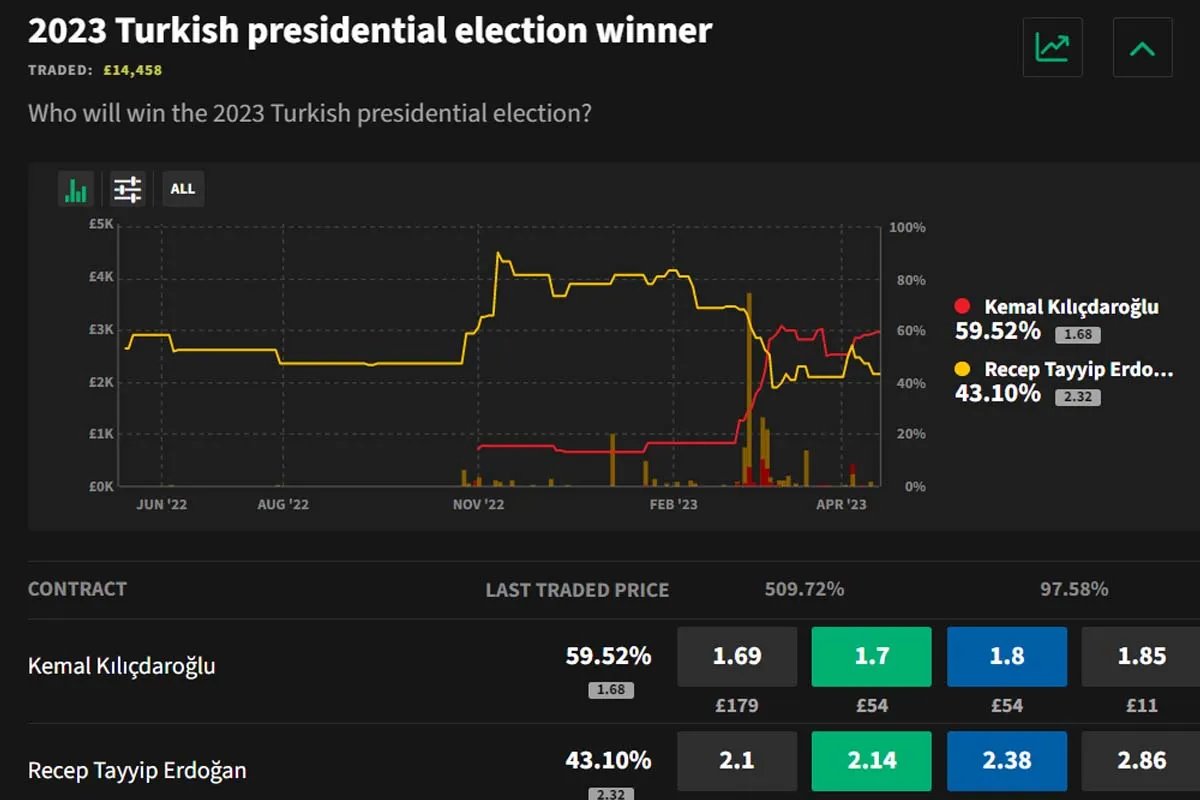The image size is (1200, 800).
Task: Click the 1.69 odds box for Kılıçdaroğlu
Action: (x=737, y=657)
